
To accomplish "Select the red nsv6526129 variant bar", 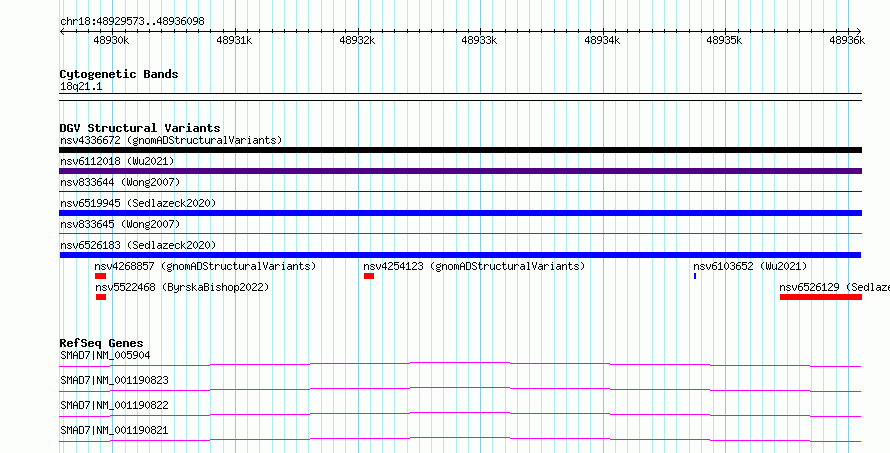I will click(x=821, y=297).
